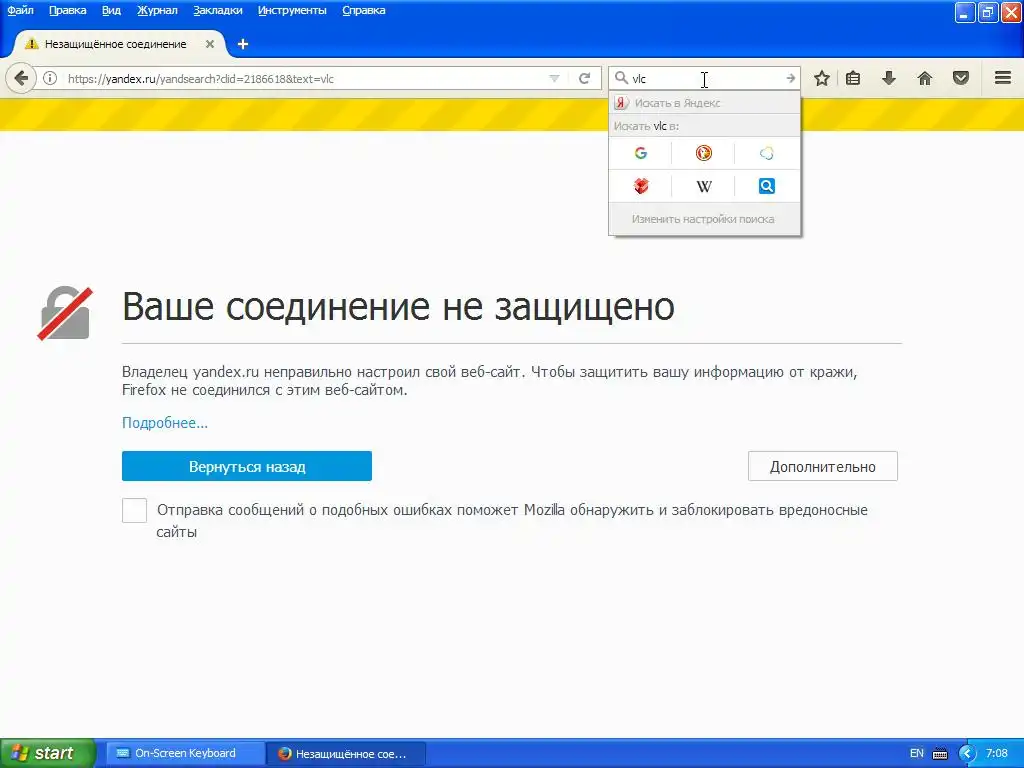Image resolution: width=1024 pixels, height=768 pixels.
Task: Open the site information icon in the address bar
Action: coord(50,79)
